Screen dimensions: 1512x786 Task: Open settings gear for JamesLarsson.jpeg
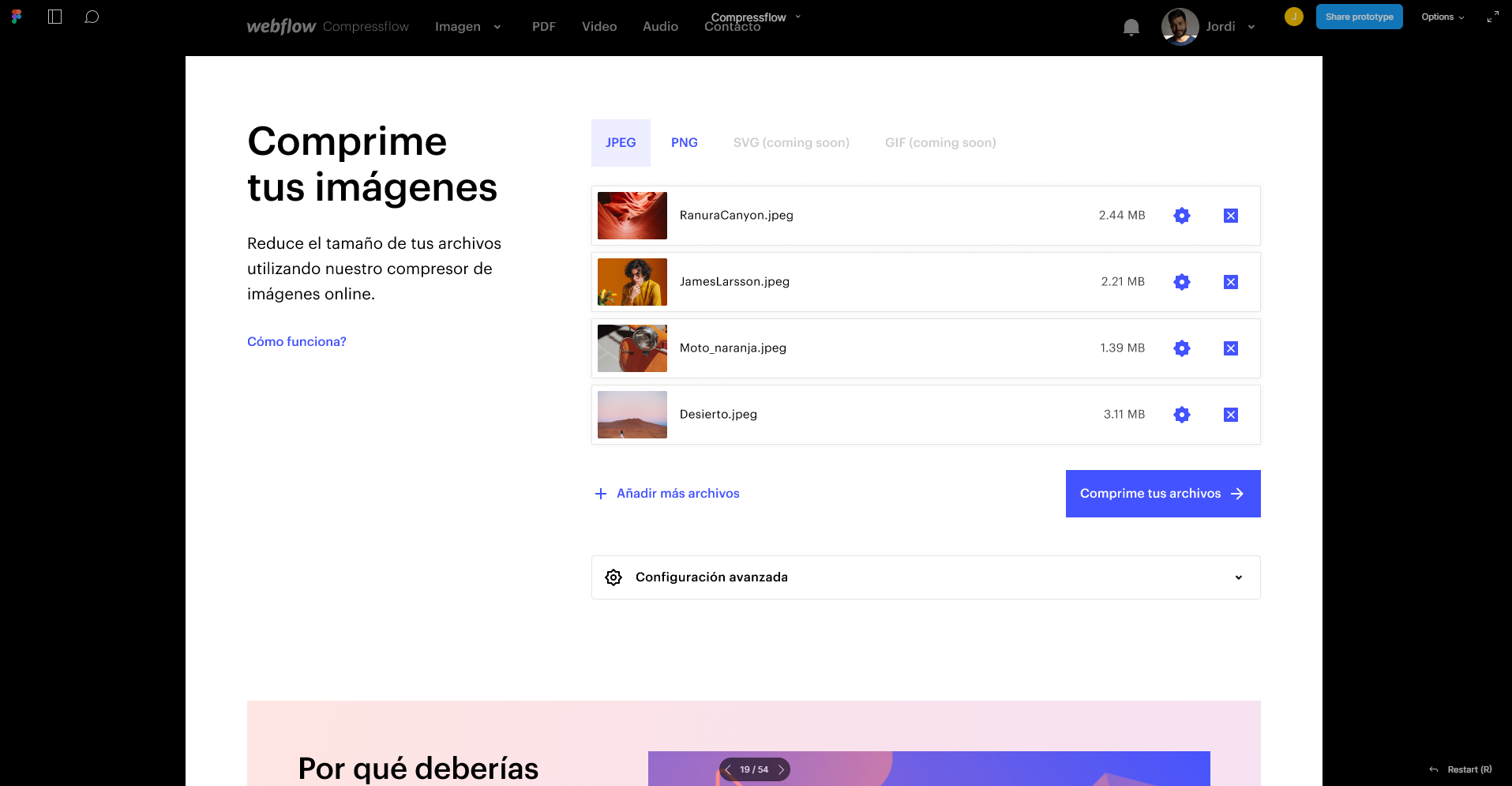tap(1182, 282)
